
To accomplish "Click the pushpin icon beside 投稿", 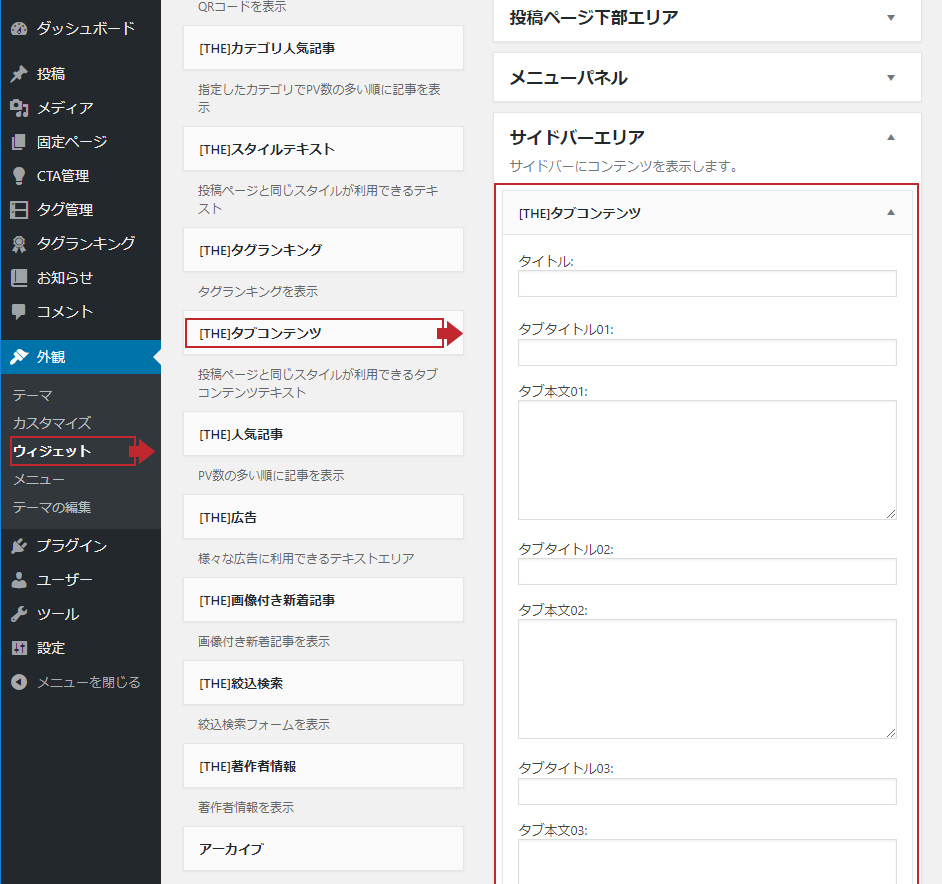I will (19, 74).
